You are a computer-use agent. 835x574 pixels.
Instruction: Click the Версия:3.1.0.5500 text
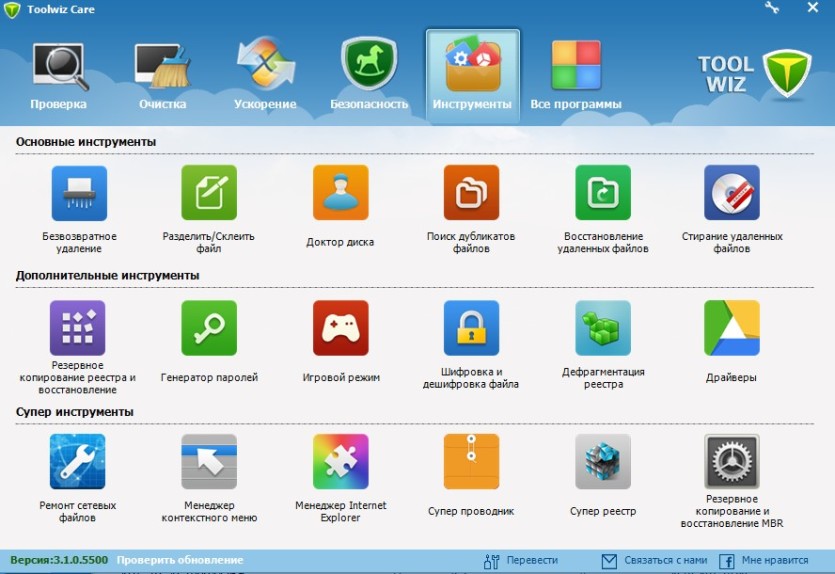[x=59, y=560]
